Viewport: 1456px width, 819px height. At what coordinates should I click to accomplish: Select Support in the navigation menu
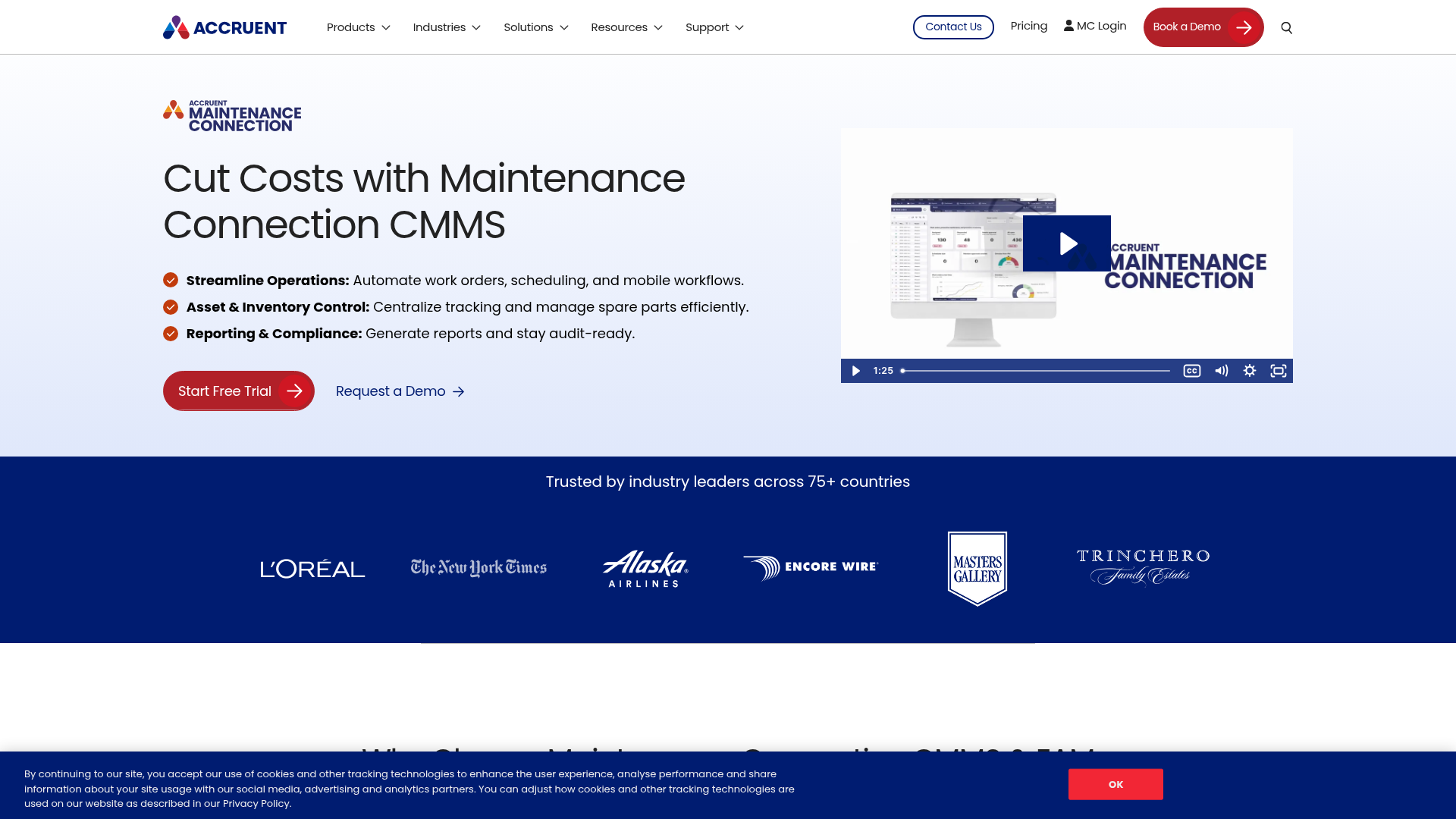tap(714, 27)
